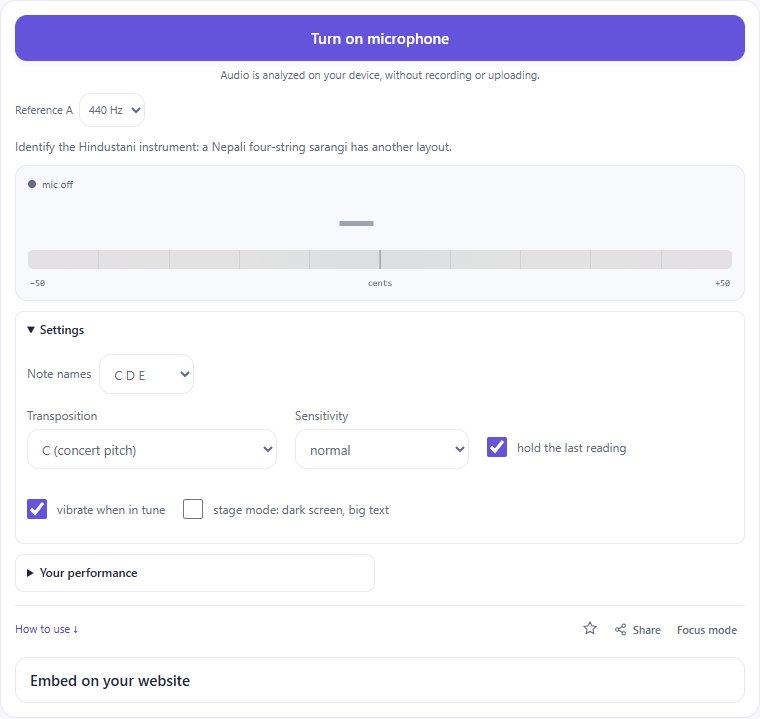Click the mic off status indicator
Screen dimensions: 760x719
(51, 184)
